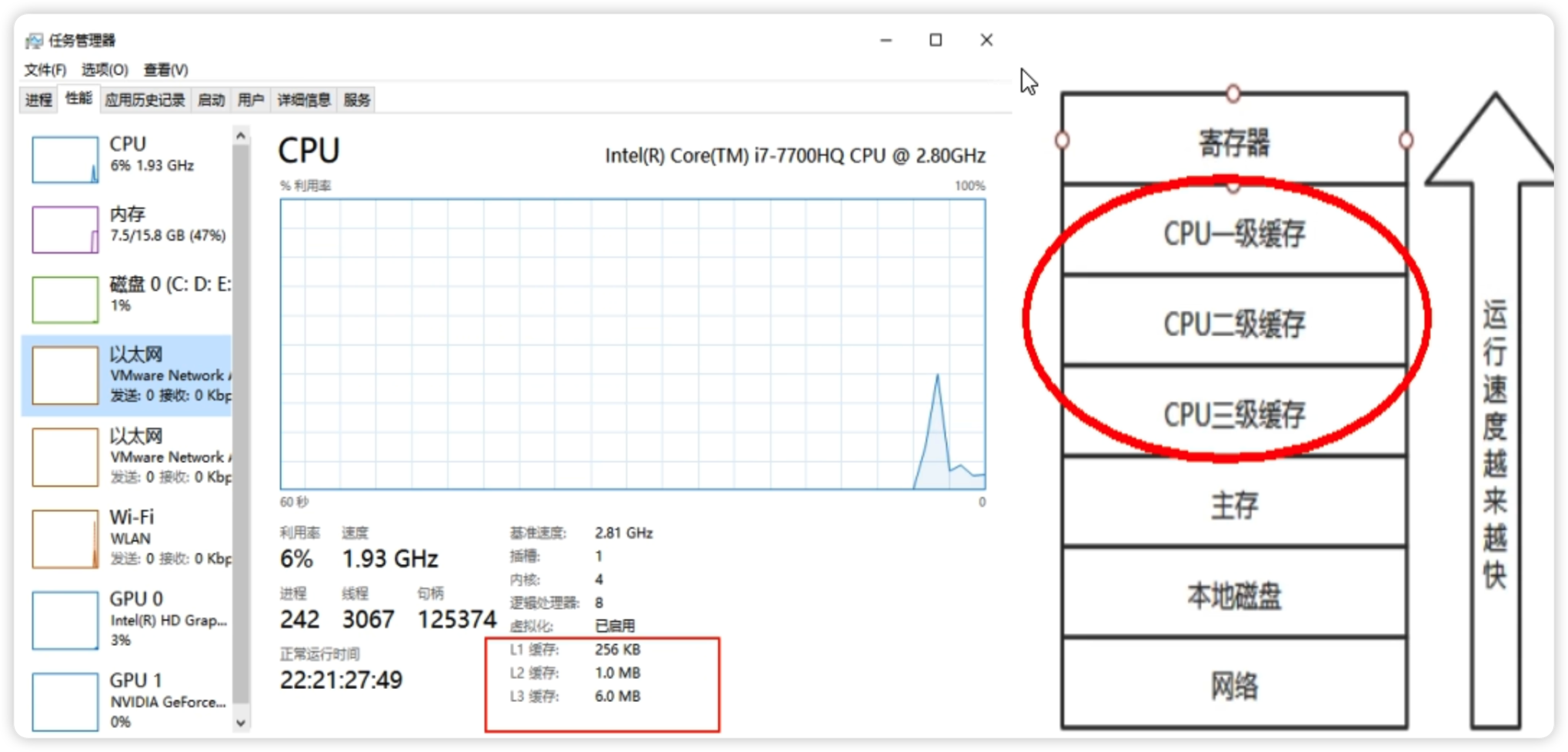Switch to the 进程 tab
This screenshot has width=1568, height=752.
point(38,100)
